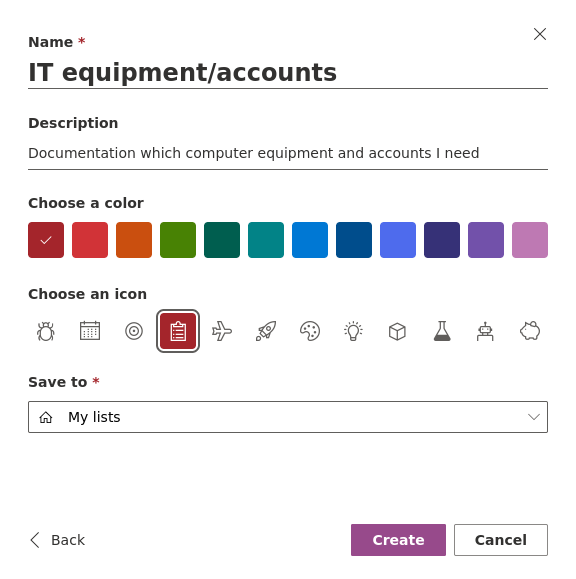Screen dimensions: 576x579
Task: Open the Save to My lists dropdown
Action: [288, 417]
